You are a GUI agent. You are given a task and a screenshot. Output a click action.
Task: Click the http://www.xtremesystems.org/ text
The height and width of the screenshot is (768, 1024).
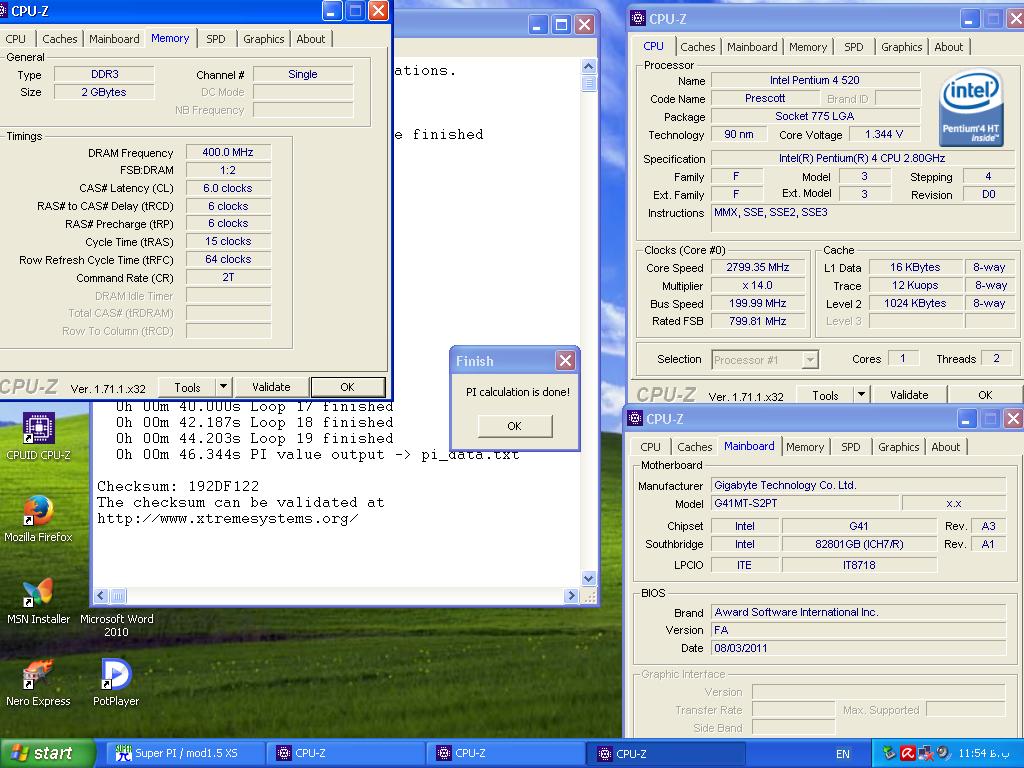(227, 519)
